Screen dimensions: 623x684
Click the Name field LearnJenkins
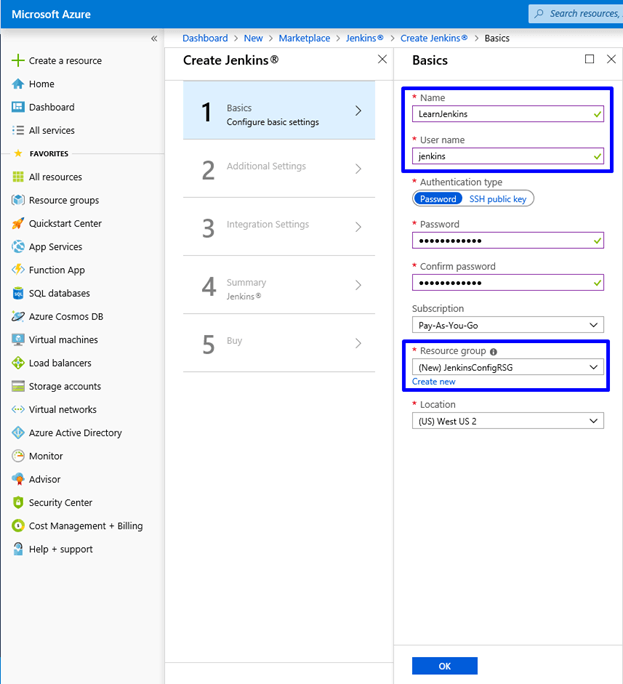pyautogui.click(x=508, y=114)
